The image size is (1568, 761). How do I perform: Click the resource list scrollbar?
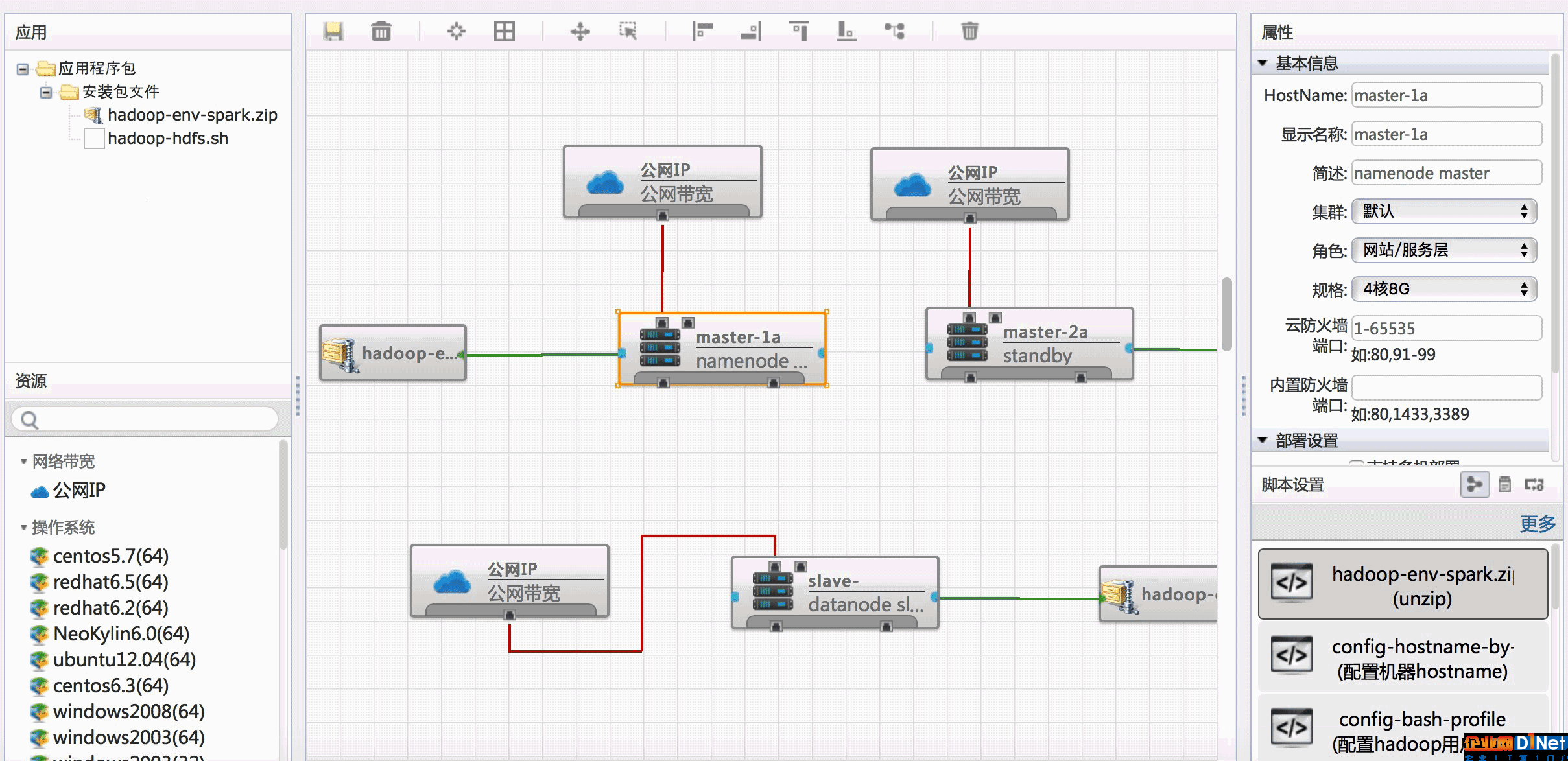pyautogui.click(x=283, y=495)
